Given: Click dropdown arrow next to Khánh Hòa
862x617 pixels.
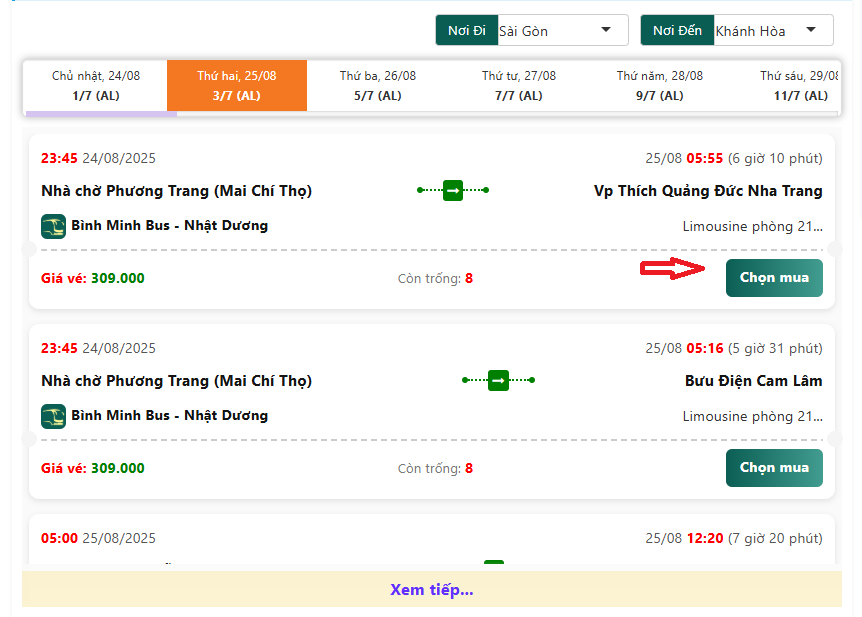Looking at the screenshot, I should coord(812,30).
